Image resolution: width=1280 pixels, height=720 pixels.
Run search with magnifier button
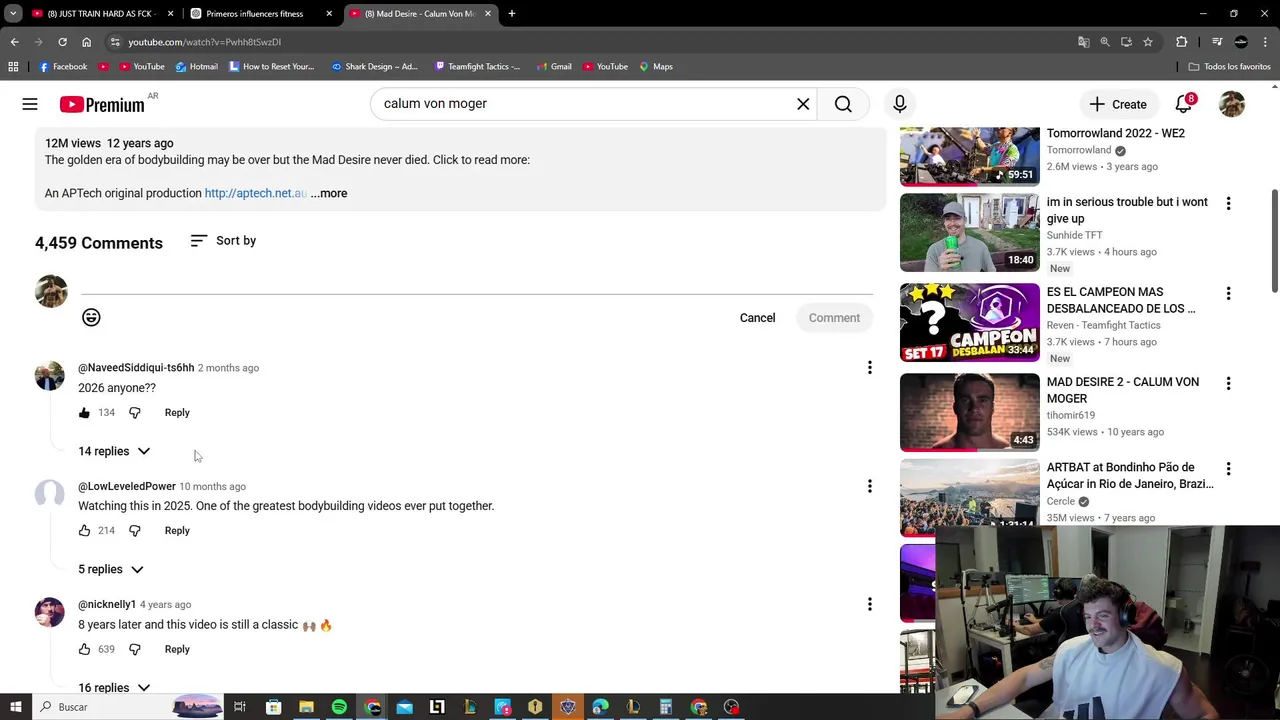pyautogui.click(x=843, y=104)
